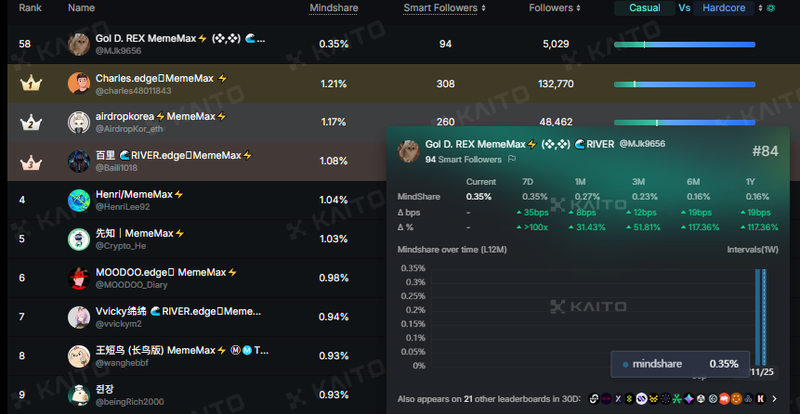Expand more leaderboards with right chevron
800x414 pixels.
coord(774,399)
